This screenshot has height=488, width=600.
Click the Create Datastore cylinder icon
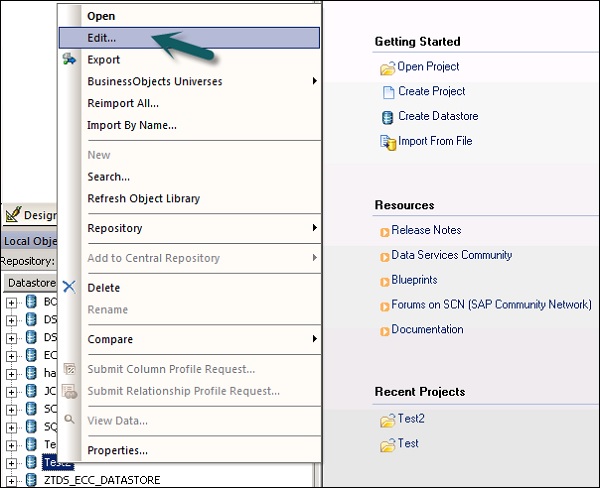388,117
